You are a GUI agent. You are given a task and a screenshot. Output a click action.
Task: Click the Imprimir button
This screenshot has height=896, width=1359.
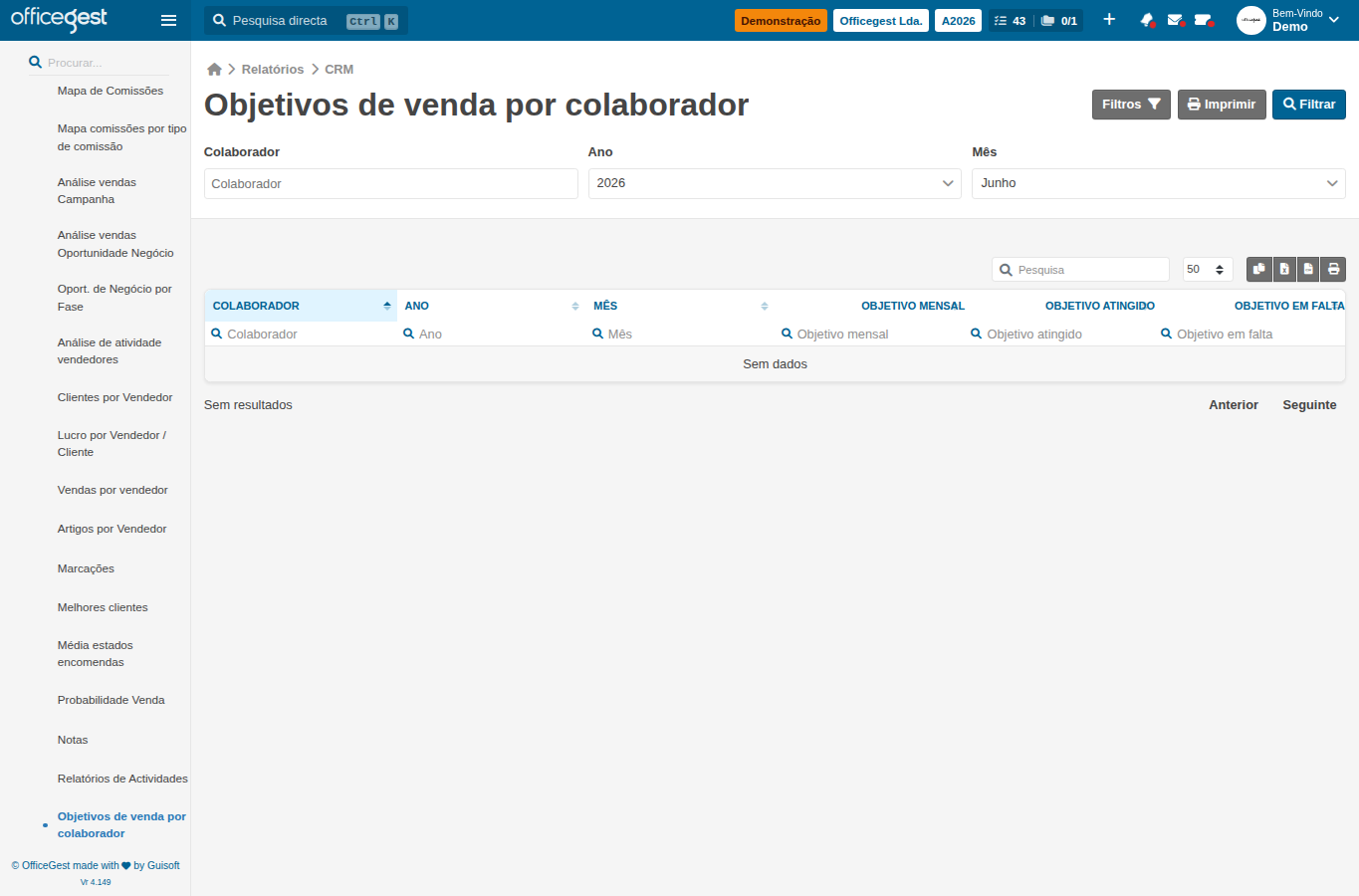pos(1222,105)
